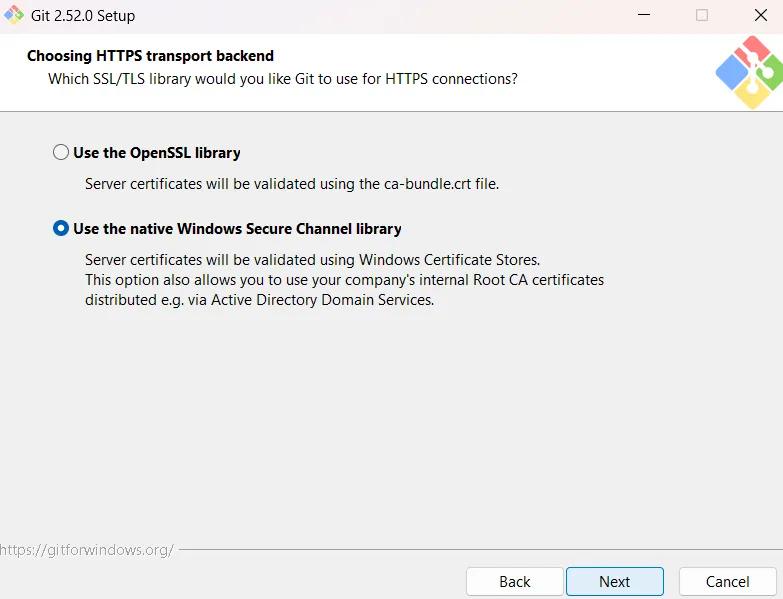Click the 'Use the OpenSSL library' label
The height and width of the screenshot is (599, 783).
157,153
